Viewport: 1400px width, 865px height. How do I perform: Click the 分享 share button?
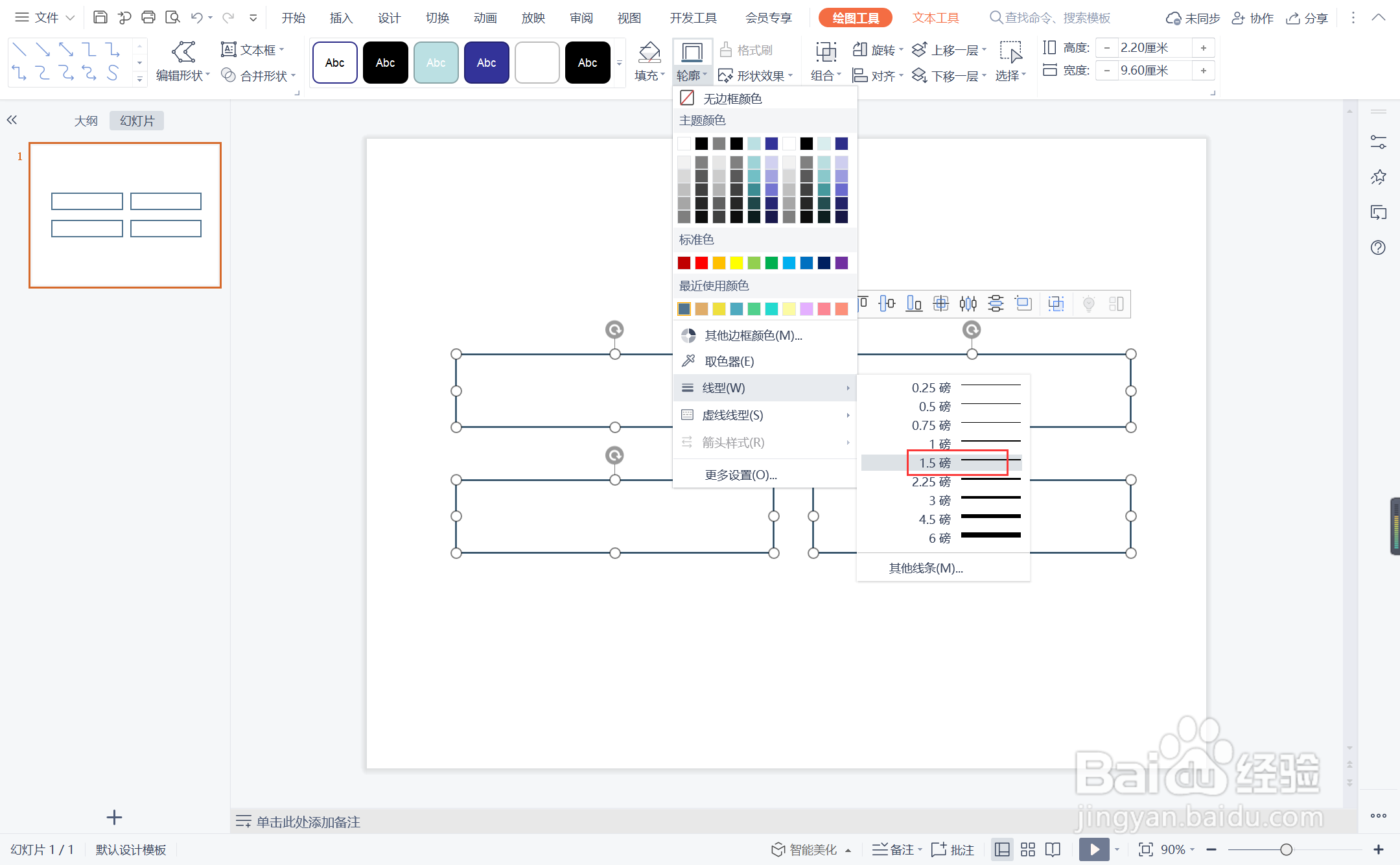pyautogui.click(x=1307, y=18)
